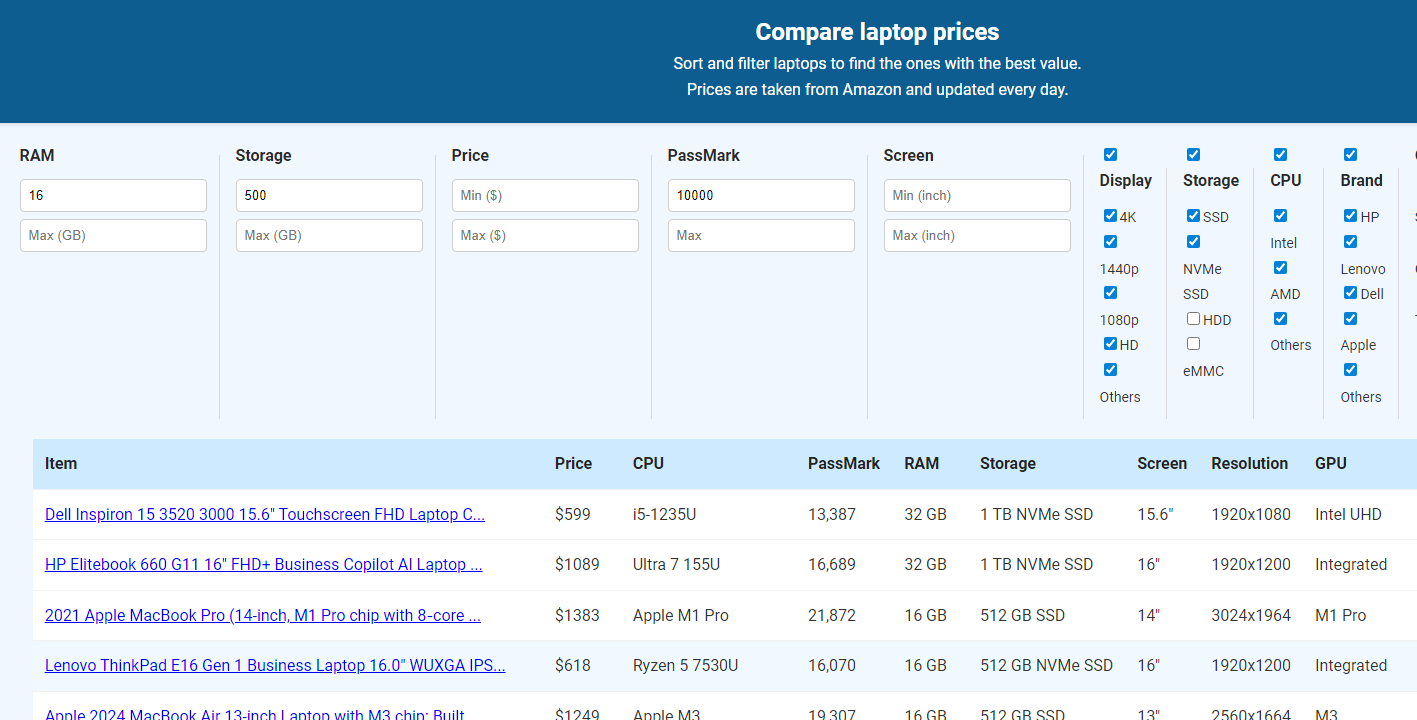Click the 512 GB NVMe SSD storage cell
Image resolution: width=1417 pixels, height=720 pixels.
[x=1046, y=665]
